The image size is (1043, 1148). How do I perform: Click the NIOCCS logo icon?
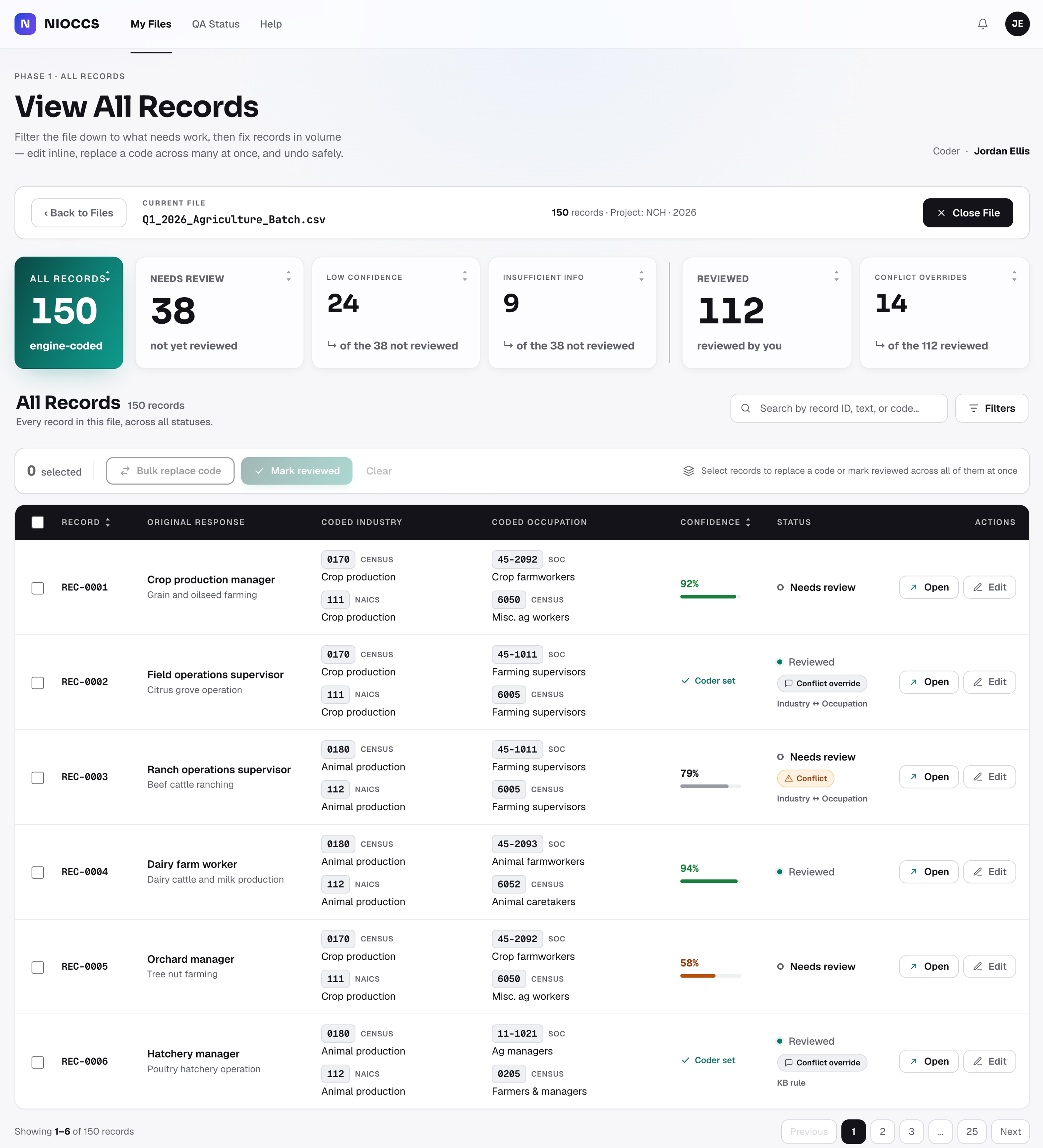tap(25, 24)
